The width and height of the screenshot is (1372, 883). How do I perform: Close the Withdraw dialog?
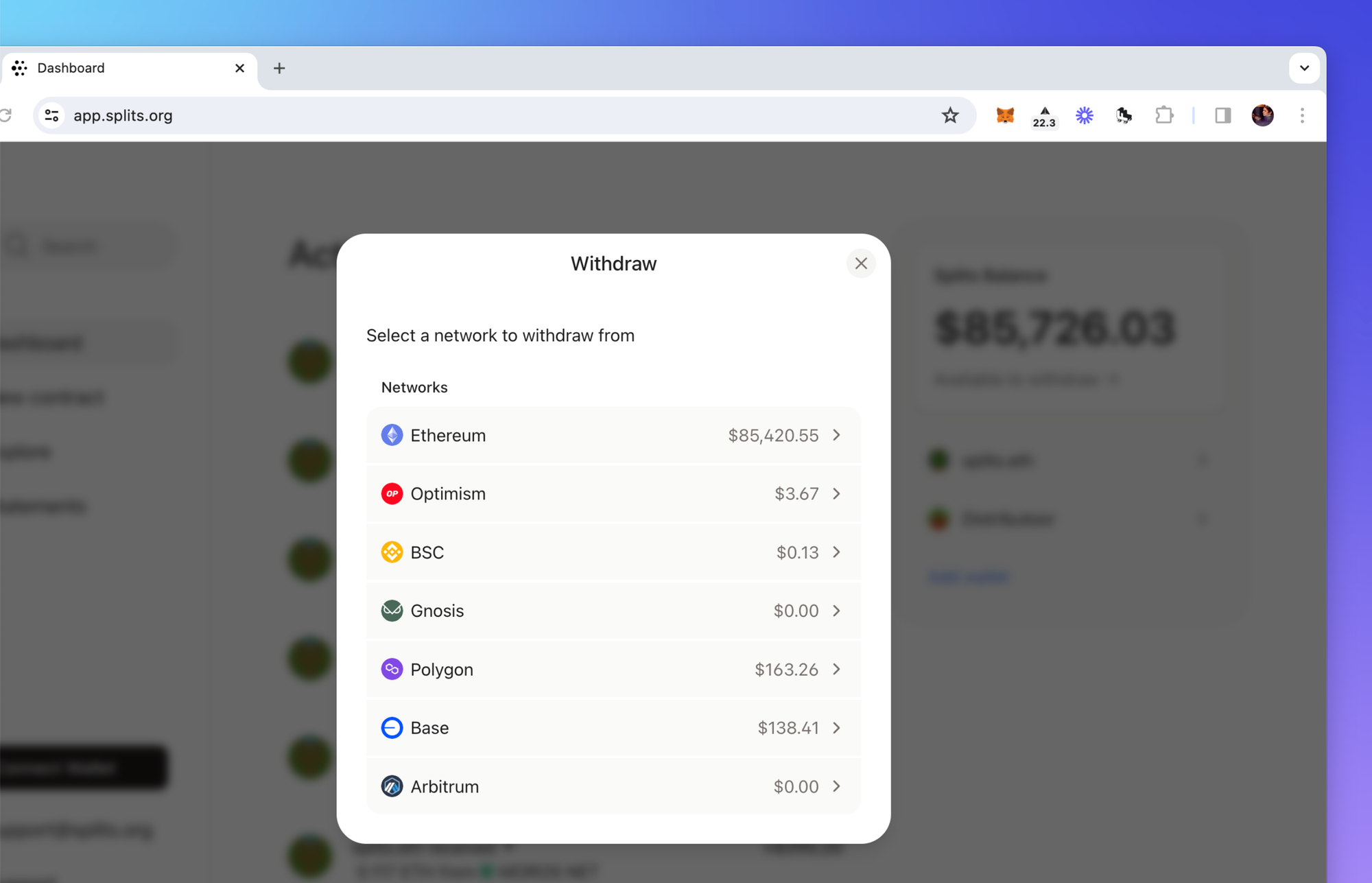(x=861, y=263)
